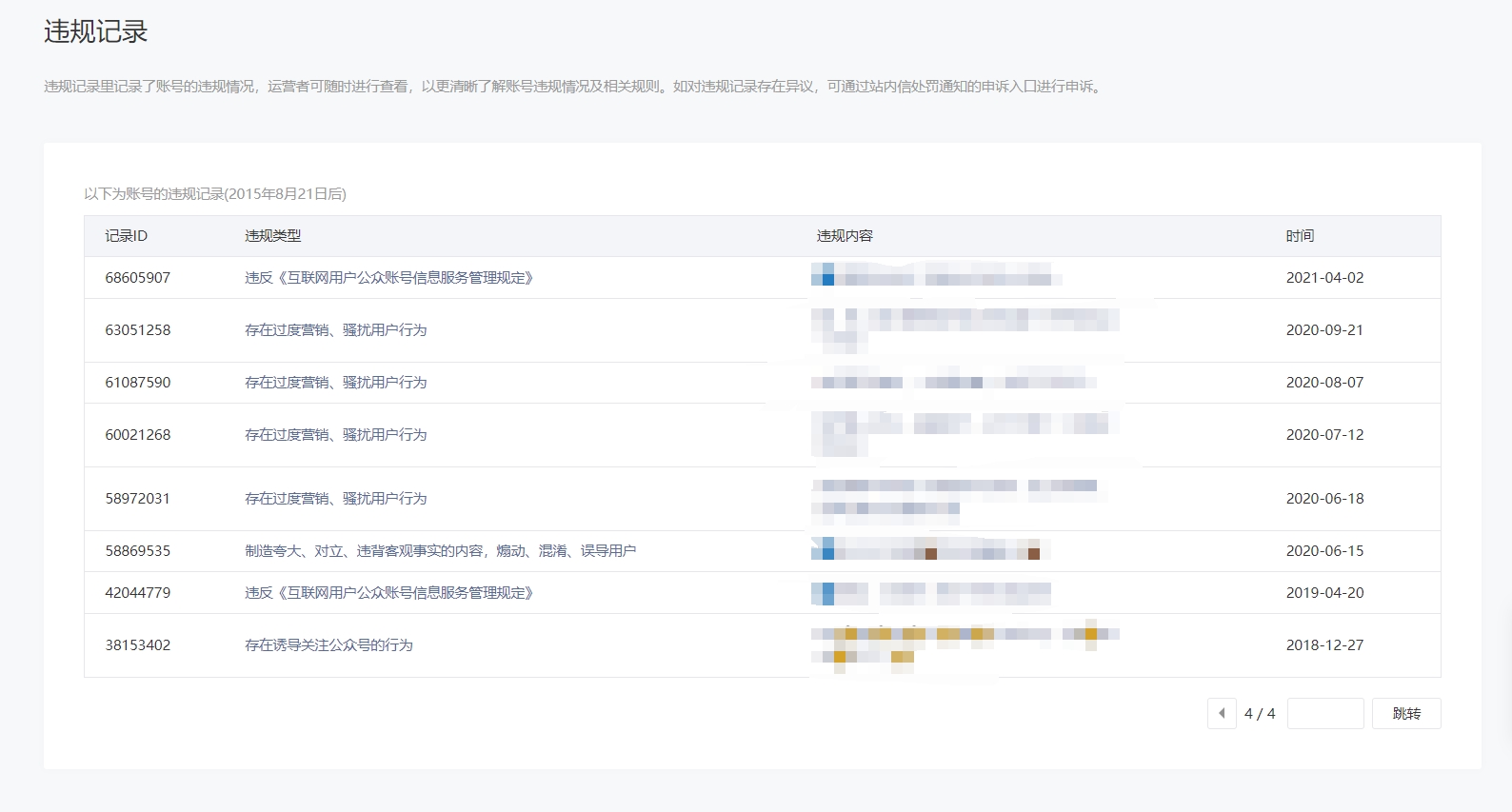Click the date 2020-06-18
Image resolution: width=1512 pixels, height=812 pixels.
coord(1325,499)
